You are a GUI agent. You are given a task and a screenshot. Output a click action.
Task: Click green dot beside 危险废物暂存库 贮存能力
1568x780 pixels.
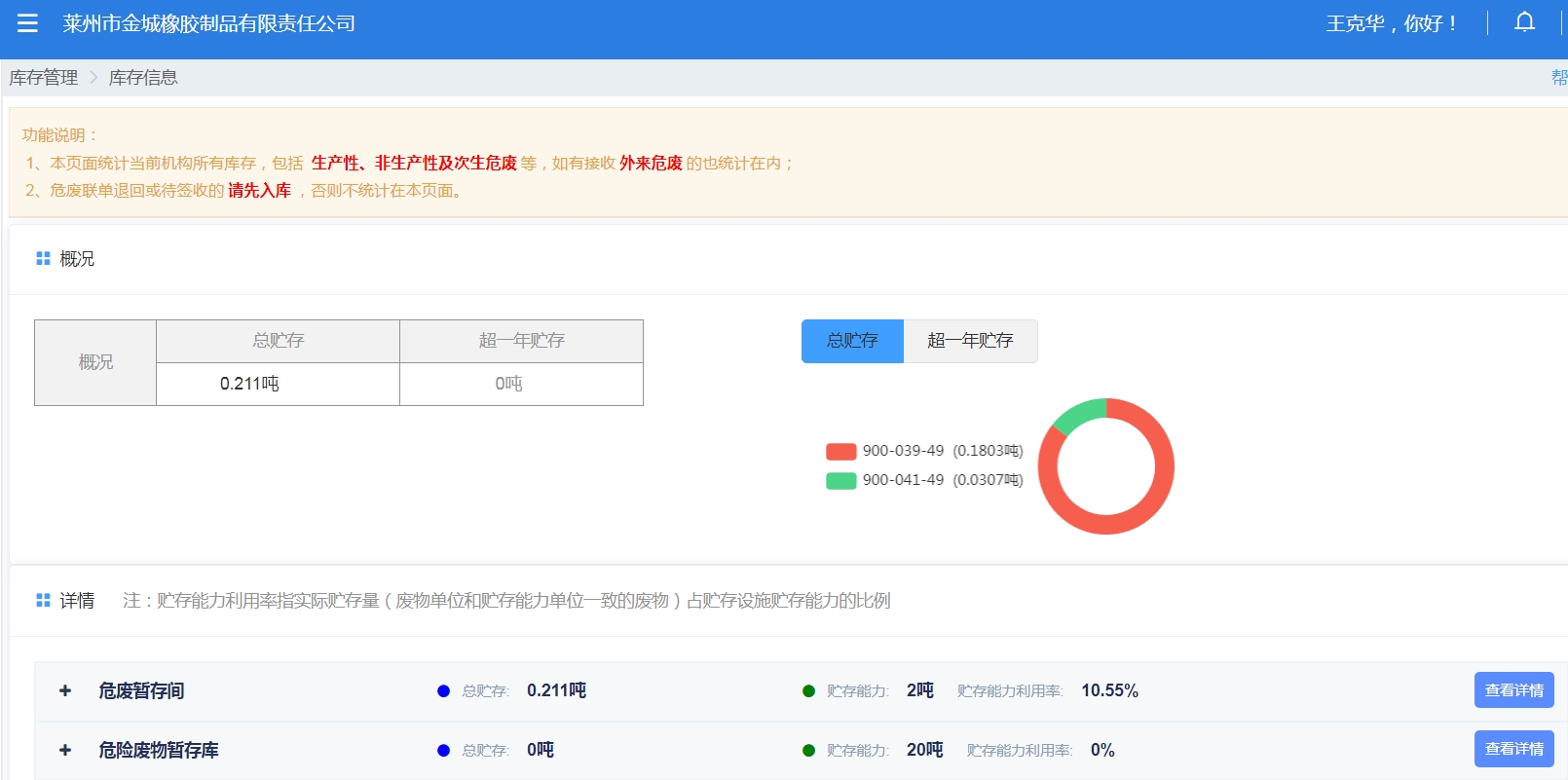[808, 751]
